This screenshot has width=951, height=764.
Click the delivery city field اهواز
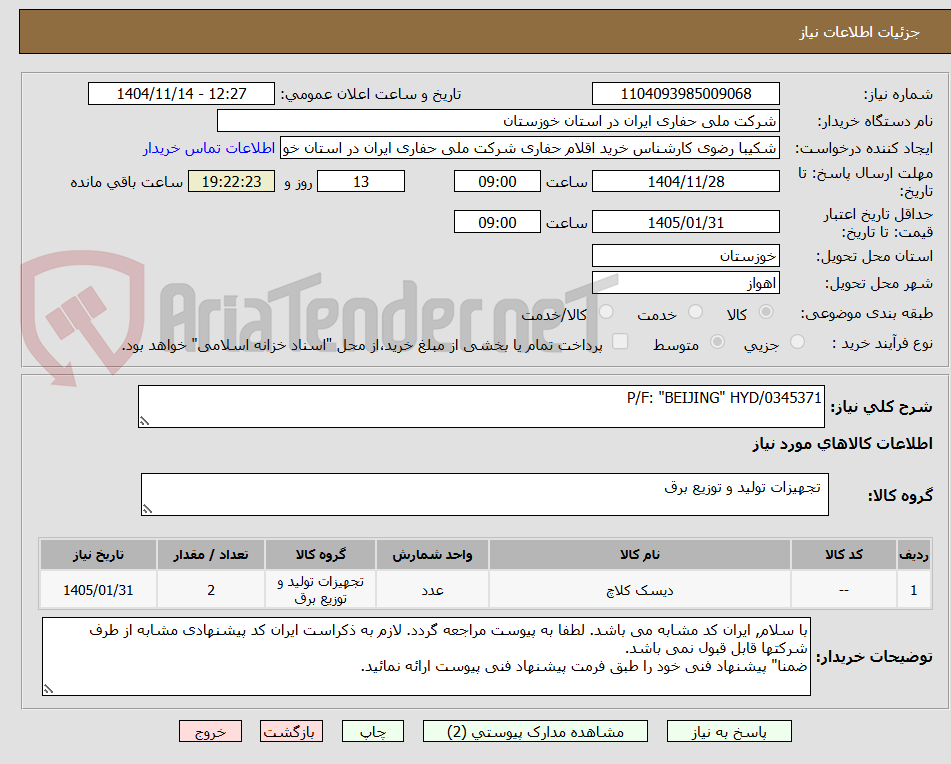coord(686,283)
